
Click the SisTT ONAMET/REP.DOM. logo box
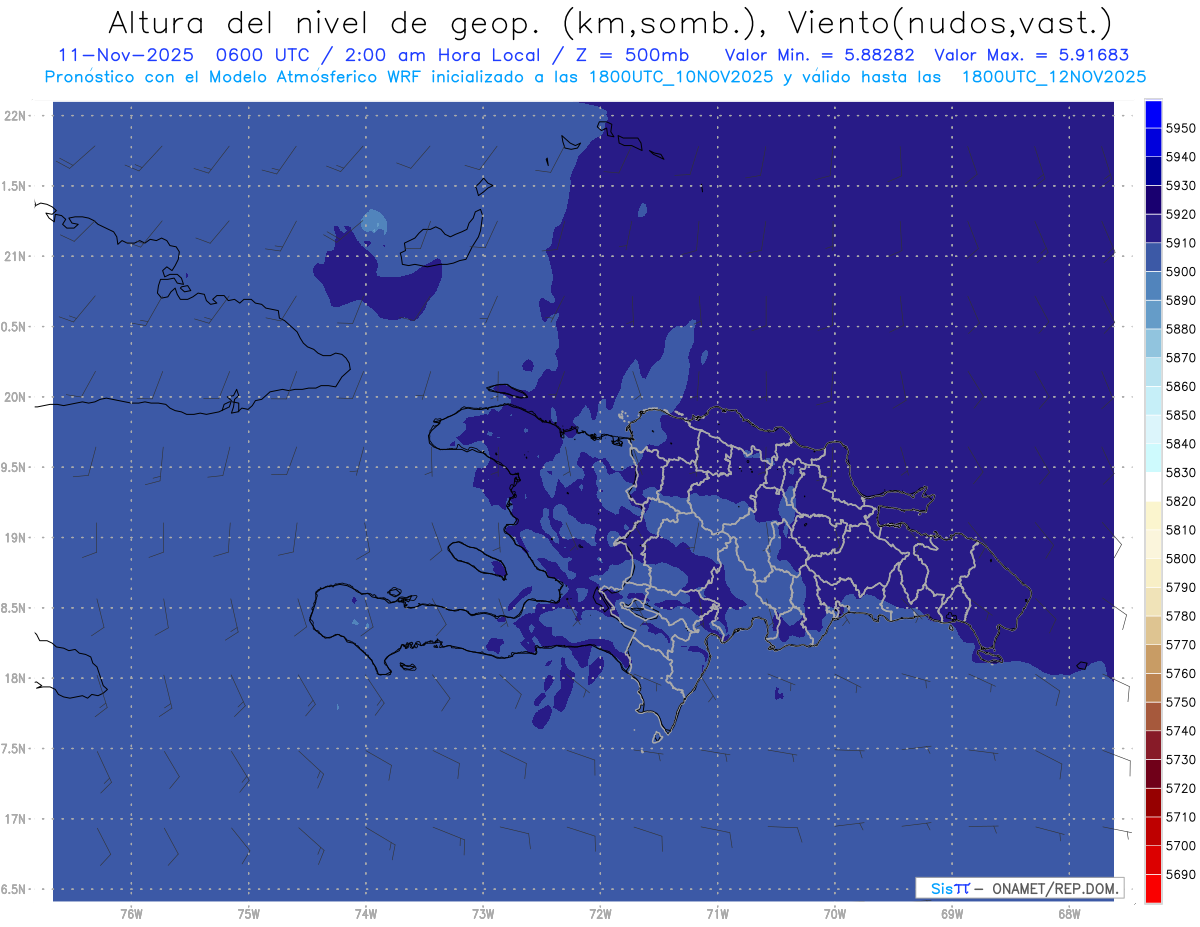pos(1019,888)
